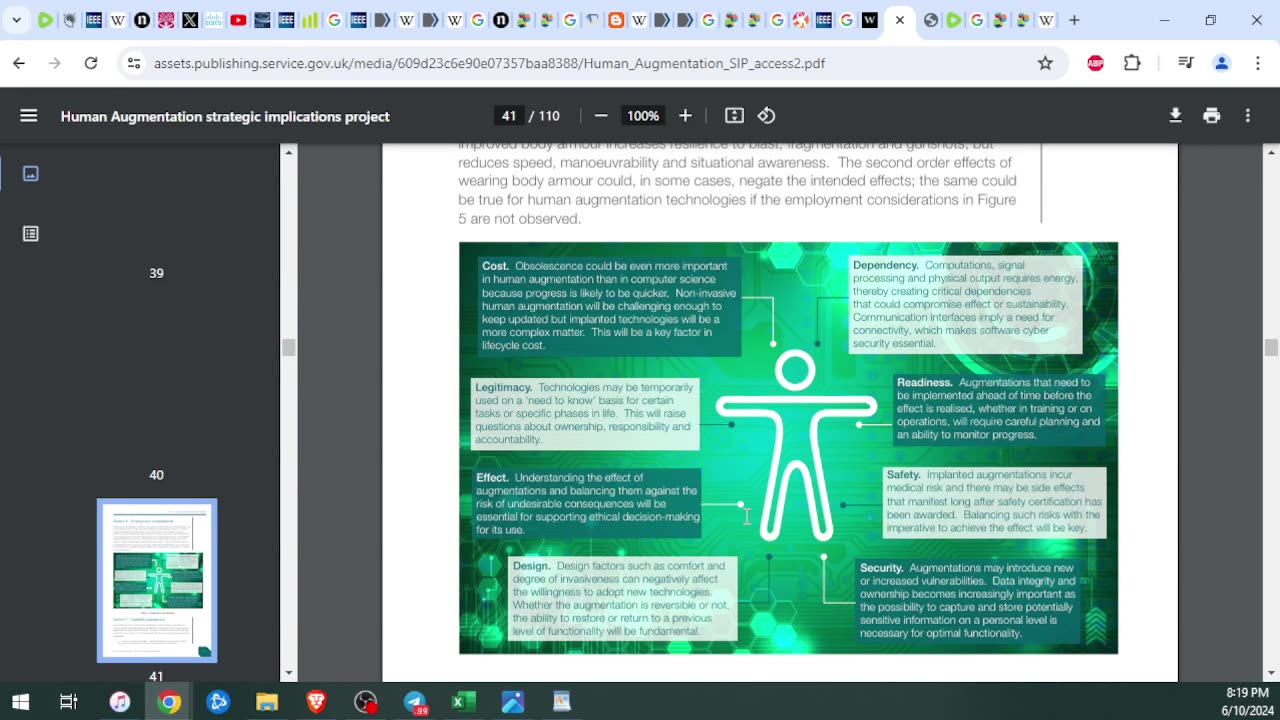This screenshot has height=720, width=1280.
Task: Open File Explorer from the taskbar
Action: (x=267, y=702)
